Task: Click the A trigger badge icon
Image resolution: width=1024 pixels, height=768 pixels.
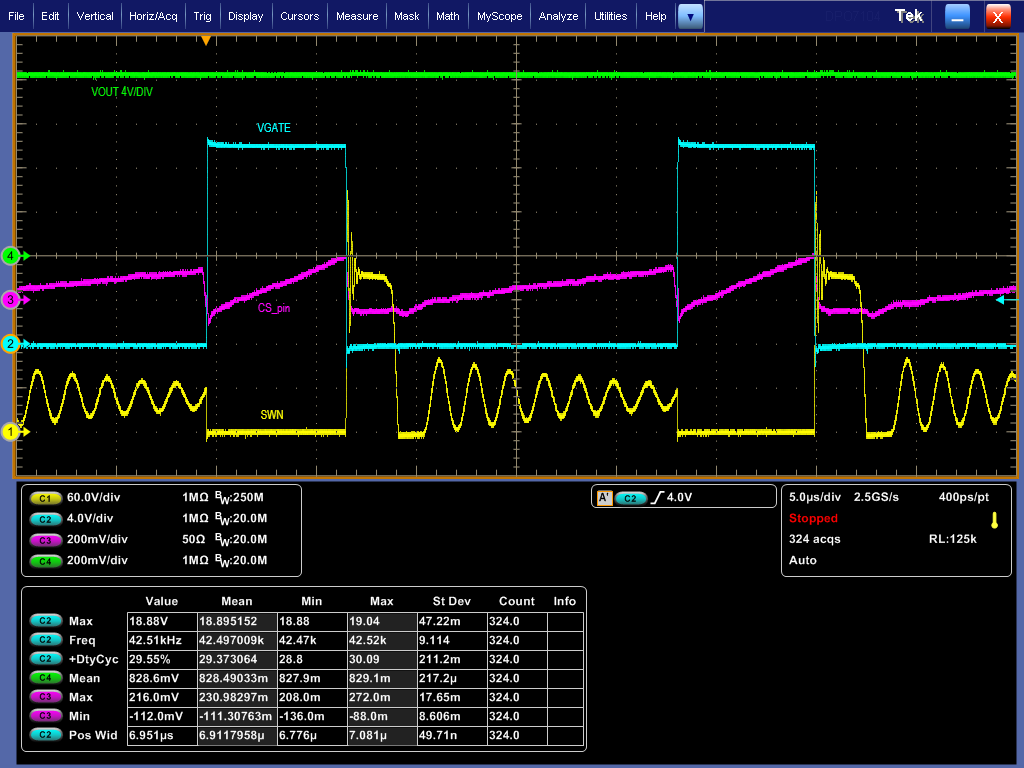Action: (x=603, y=497)
